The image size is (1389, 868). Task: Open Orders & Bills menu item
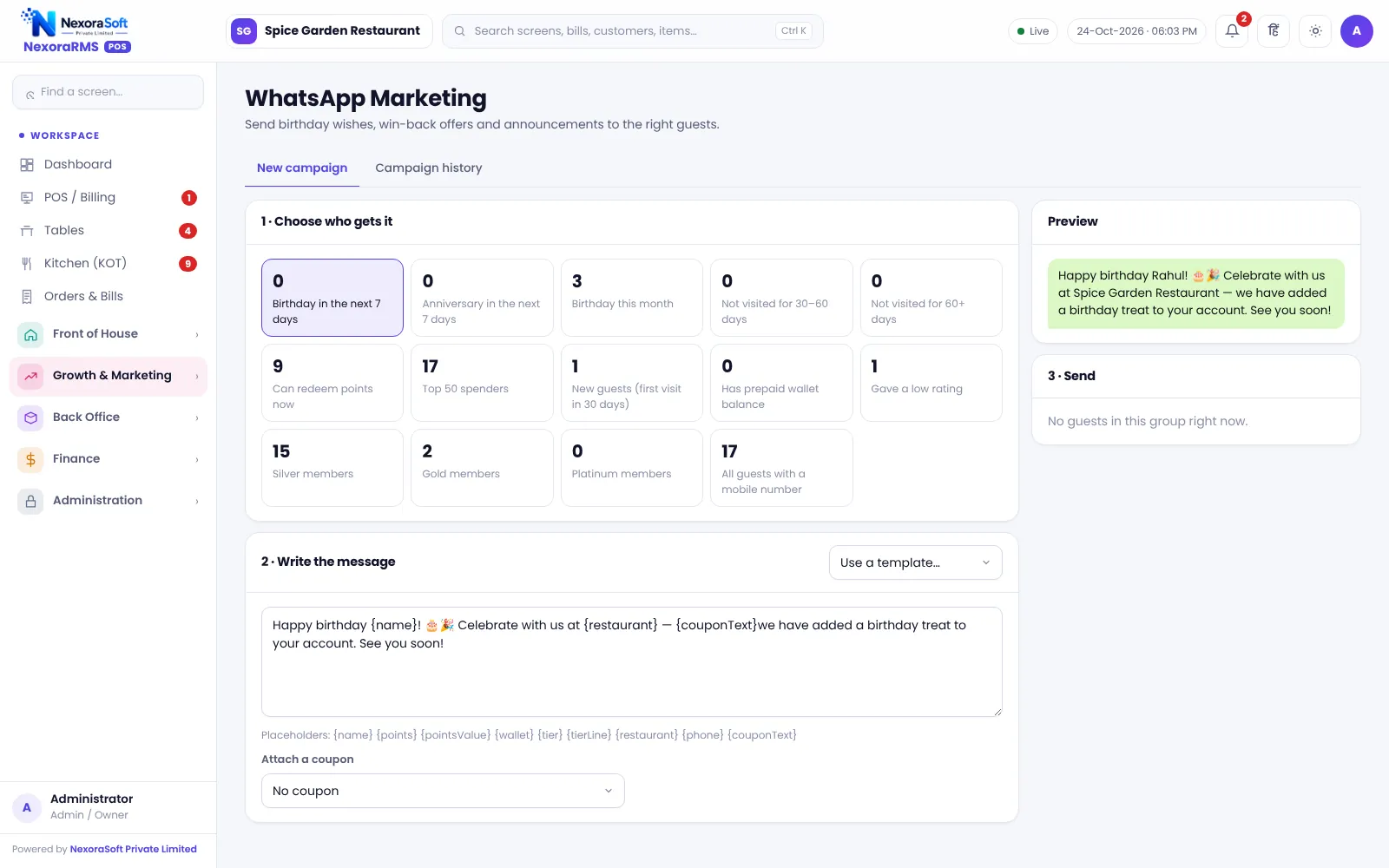[109, 297]
